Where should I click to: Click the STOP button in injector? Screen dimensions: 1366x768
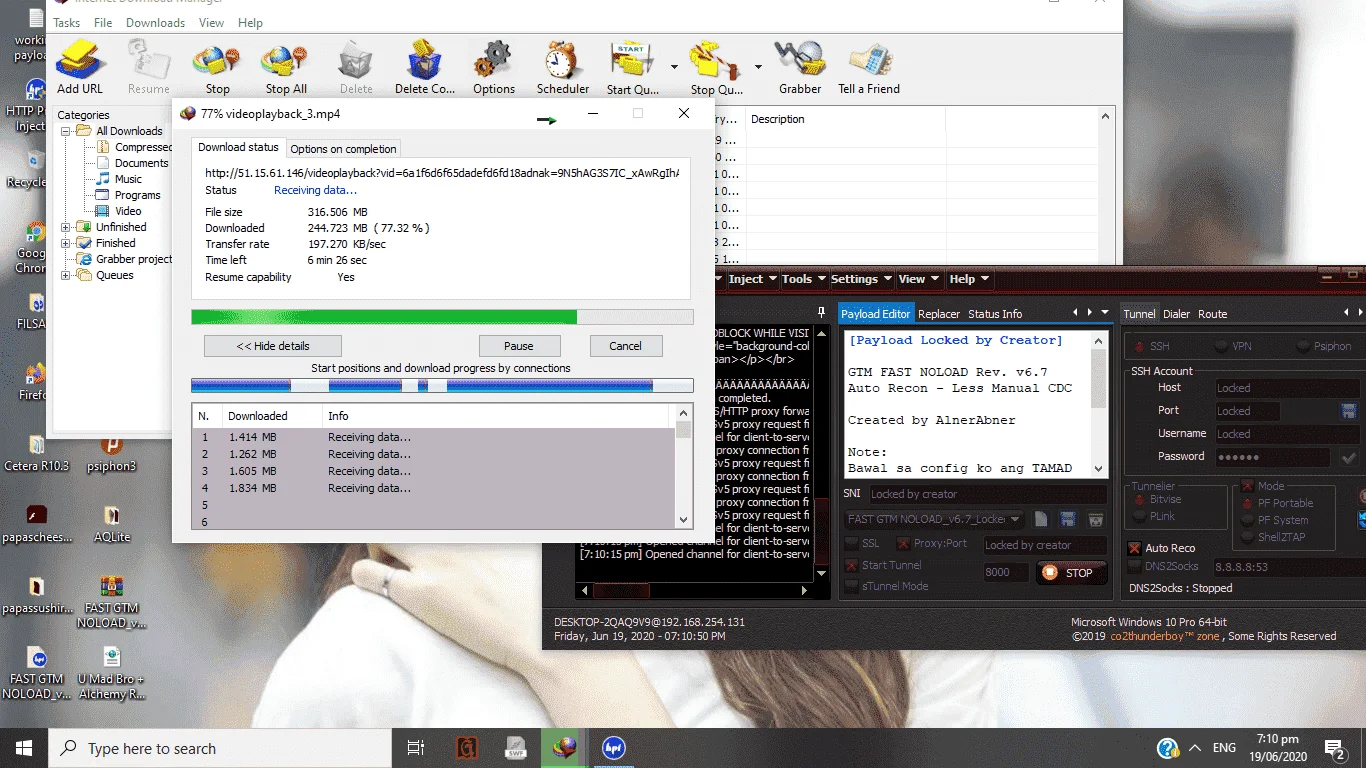point(1071,573)
